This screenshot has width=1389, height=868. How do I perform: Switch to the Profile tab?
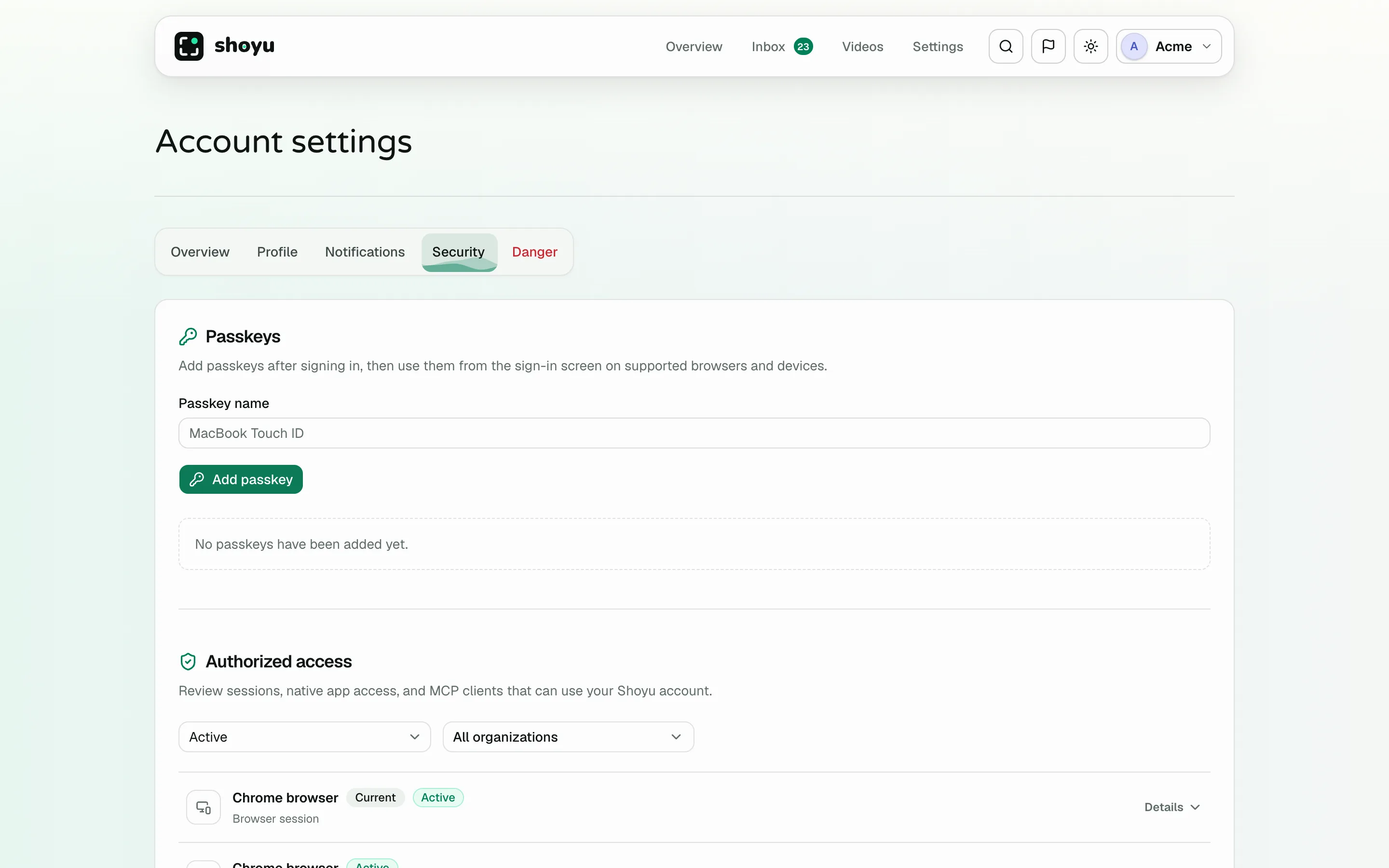tap(277, 252)
